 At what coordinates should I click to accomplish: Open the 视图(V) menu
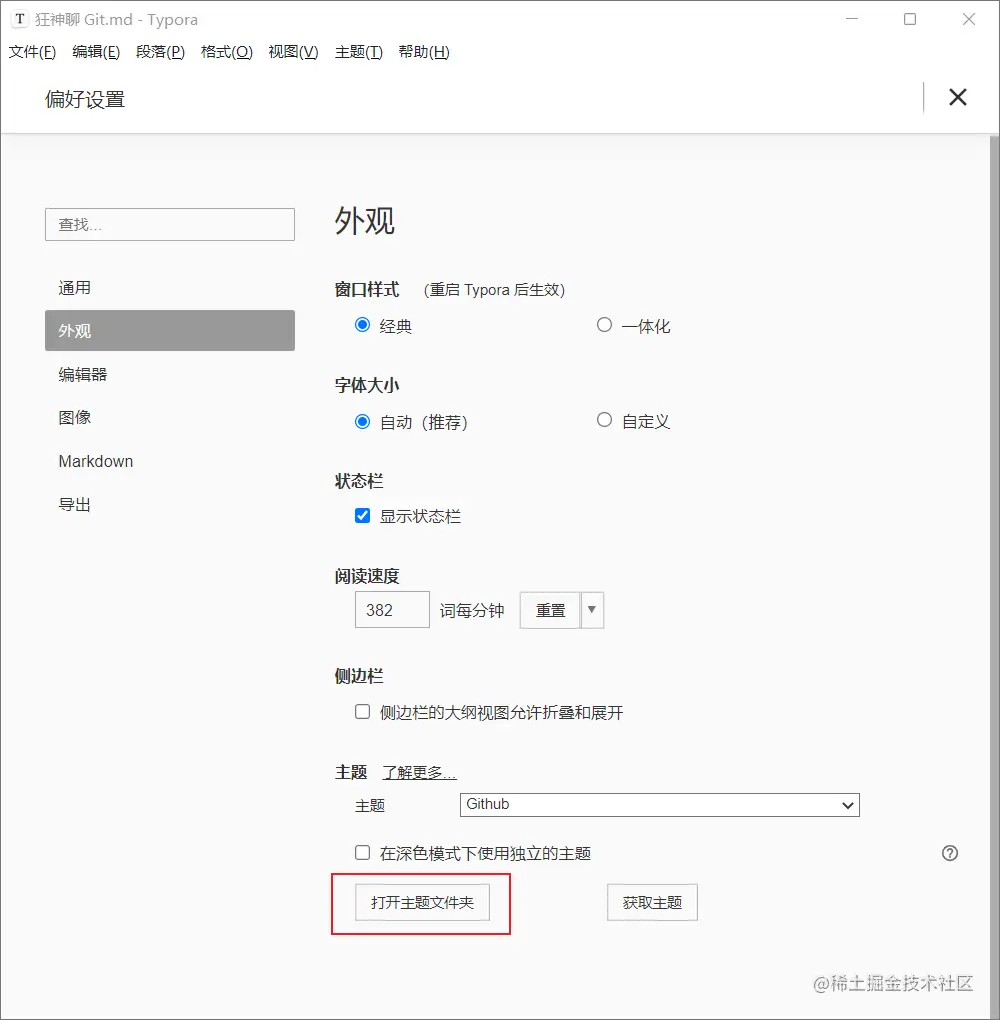[x=293, y=52]
